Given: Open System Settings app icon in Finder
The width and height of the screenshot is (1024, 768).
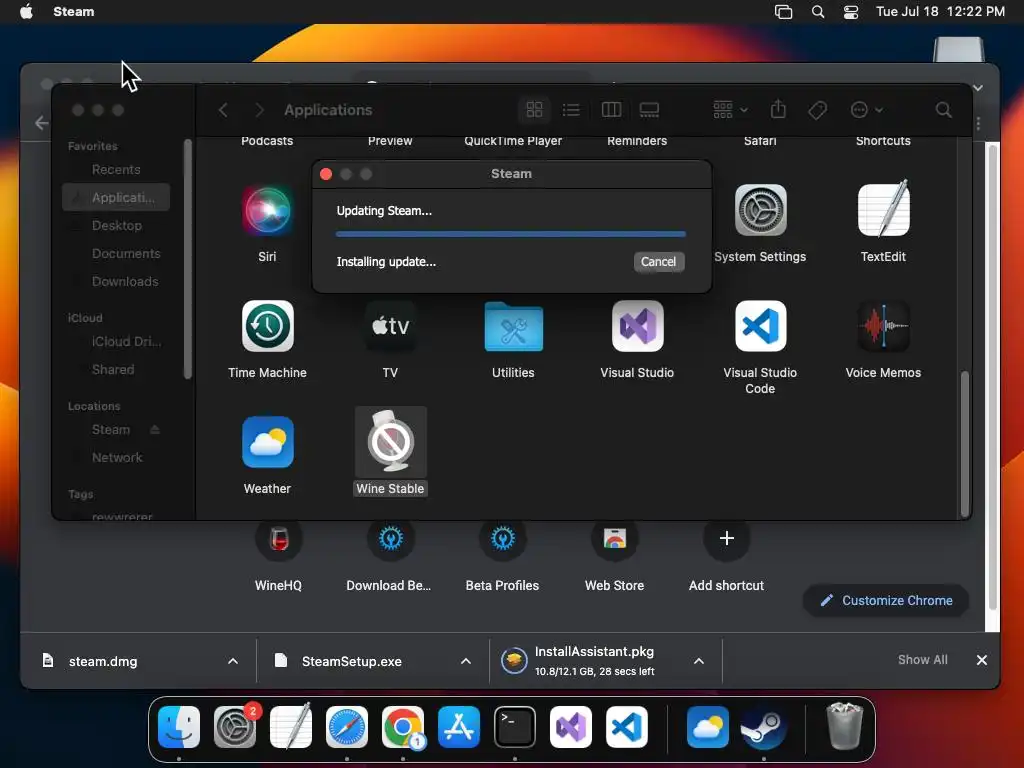Looking at the screenshot, I should [760, 210].
